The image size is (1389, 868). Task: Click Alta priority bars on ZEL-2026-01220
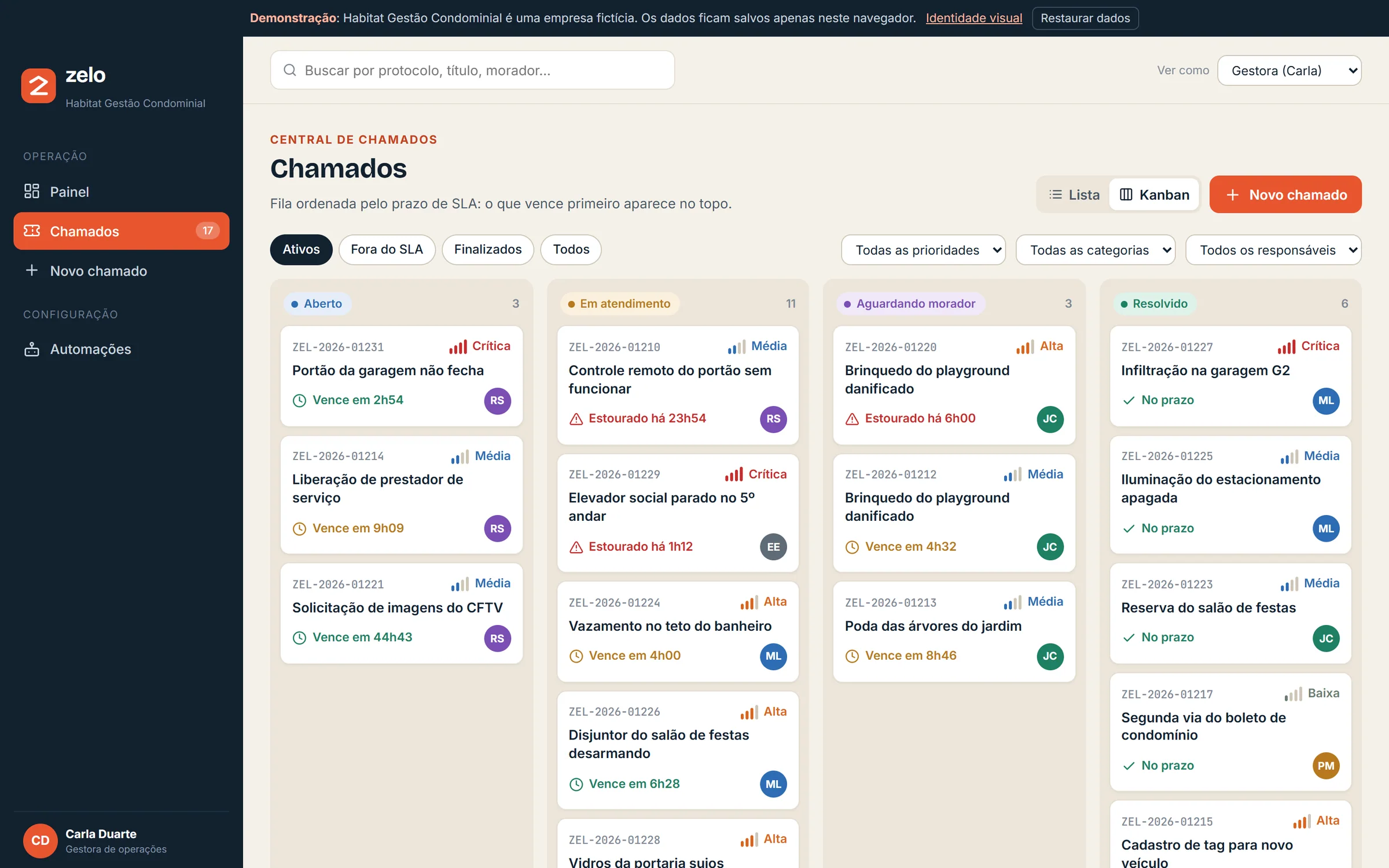(1025, 347)
